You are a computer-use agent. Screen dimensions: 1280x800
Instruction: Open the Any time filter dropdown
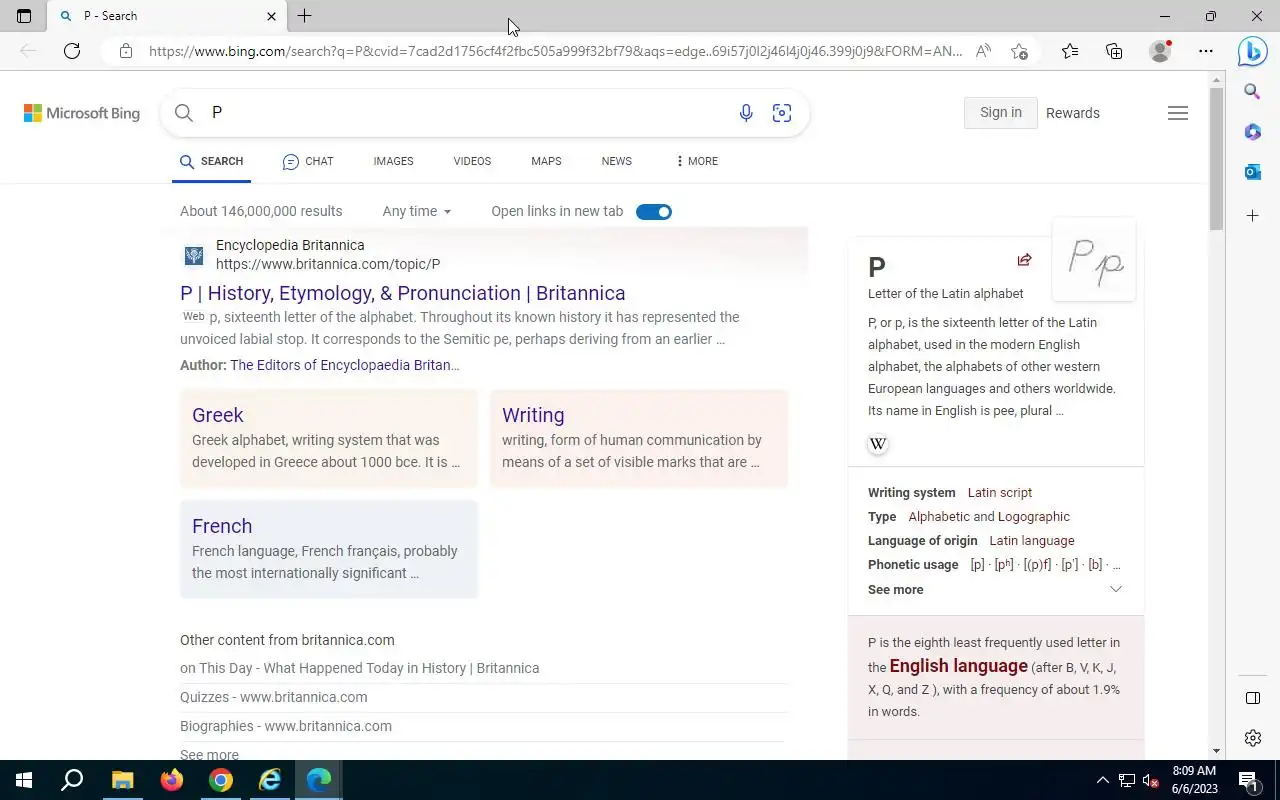pyautogui.click(x=417, y=211)
